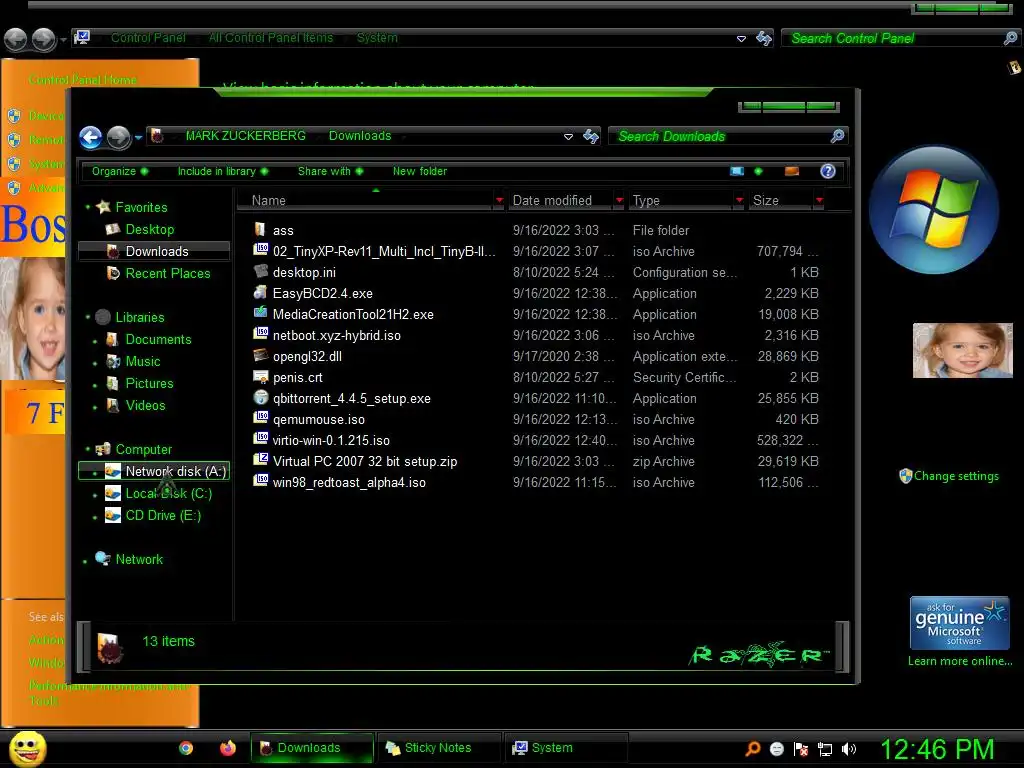Open Pictures library in sidebar
The width and height of the screenshot is (1024, 768).
tap(150, 383)
